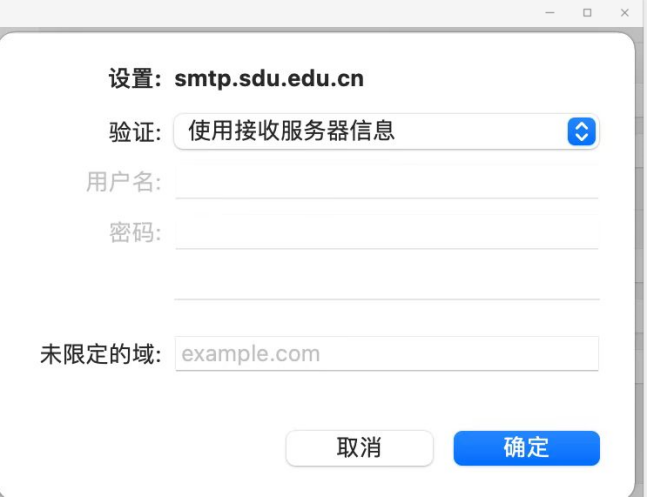The image size is (647, 497).
Task: Maximize the window in title bar
Action: click(587, 13)
